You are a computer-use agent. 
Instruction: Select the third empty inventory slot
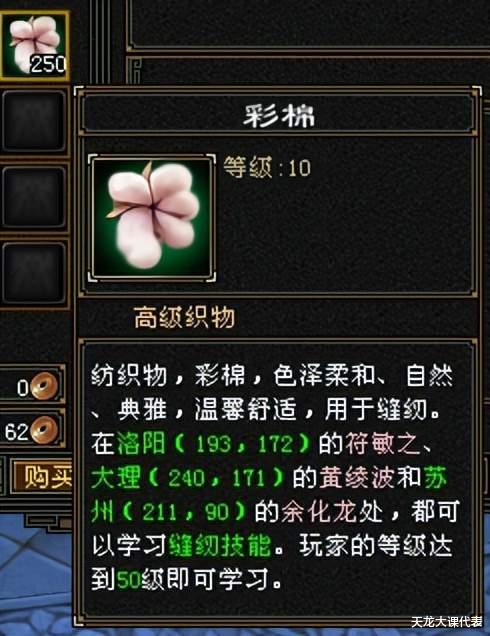coord(34,273)
